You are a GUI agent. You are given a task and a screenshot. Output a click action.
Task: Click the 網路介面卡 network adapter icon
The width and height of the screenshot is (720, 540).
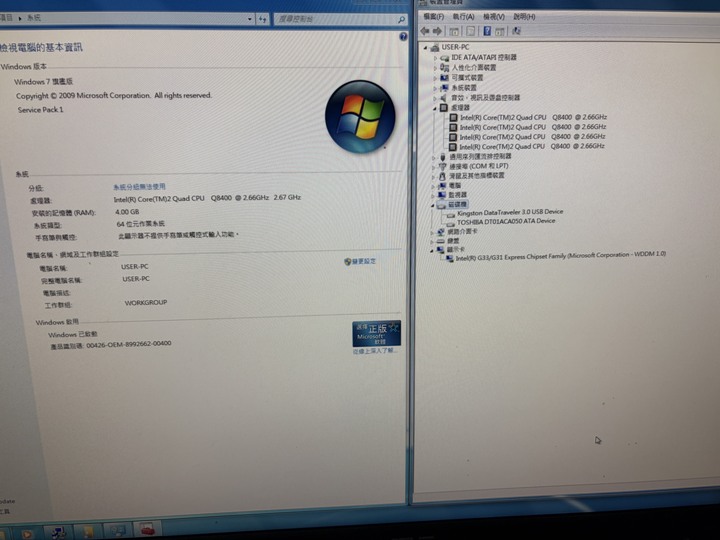point(441,232)
